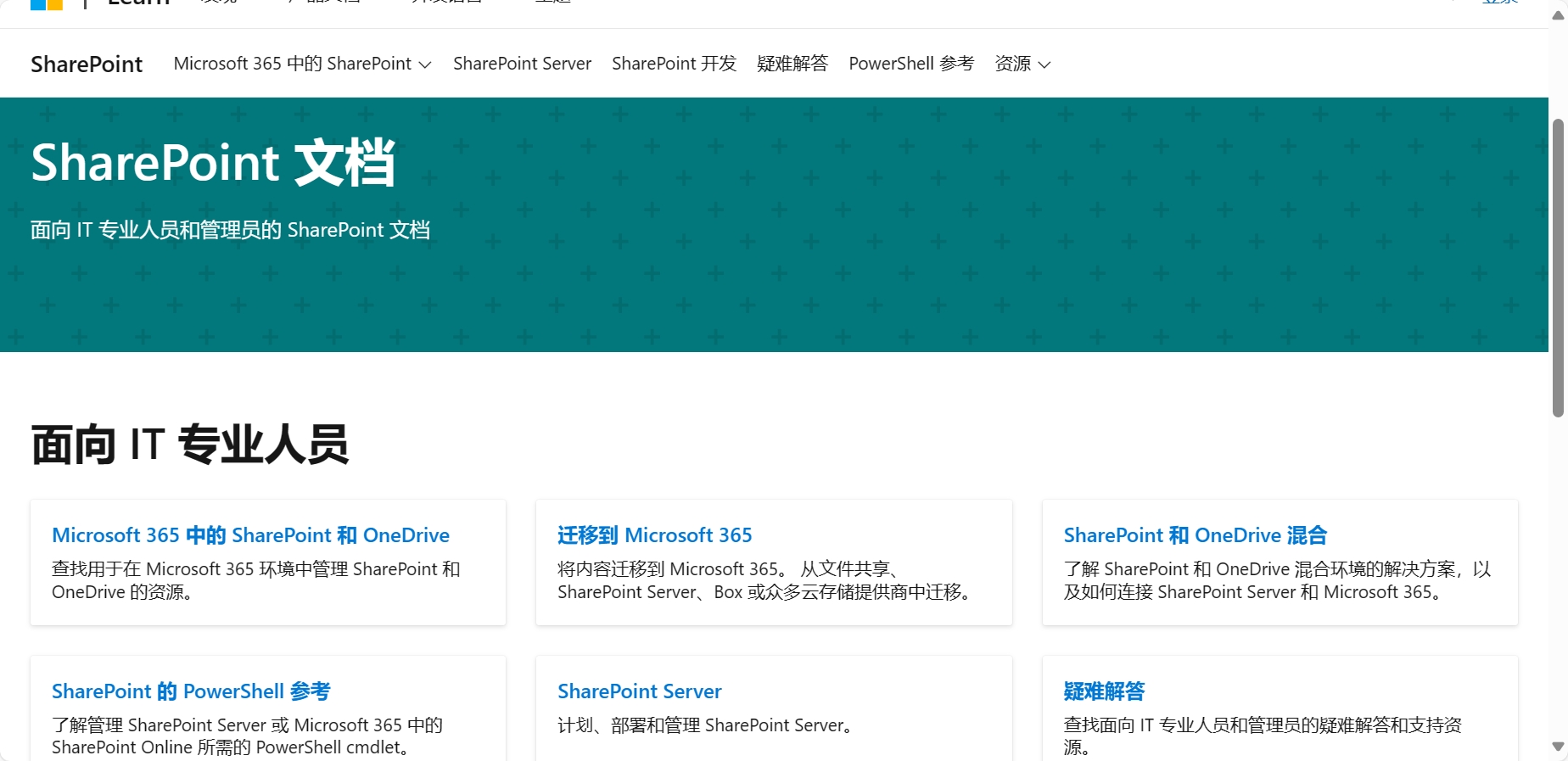Open the SharePoint 和 OneDrive 混合 card link

1196,535
